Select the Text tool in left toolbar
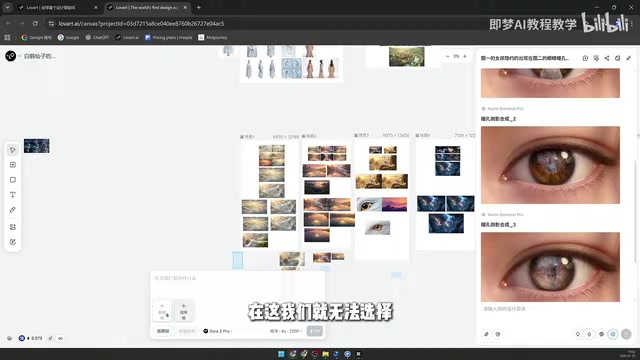Screen dimensions: 640x360 (x=13, y=195)
